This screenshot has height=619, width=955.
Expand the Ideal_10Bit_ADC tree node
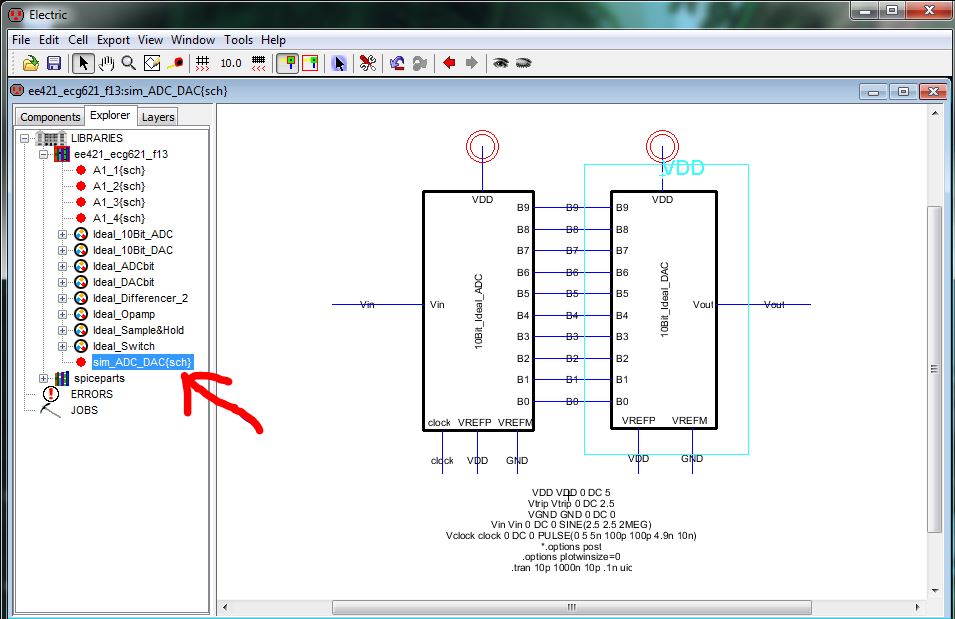62,234
